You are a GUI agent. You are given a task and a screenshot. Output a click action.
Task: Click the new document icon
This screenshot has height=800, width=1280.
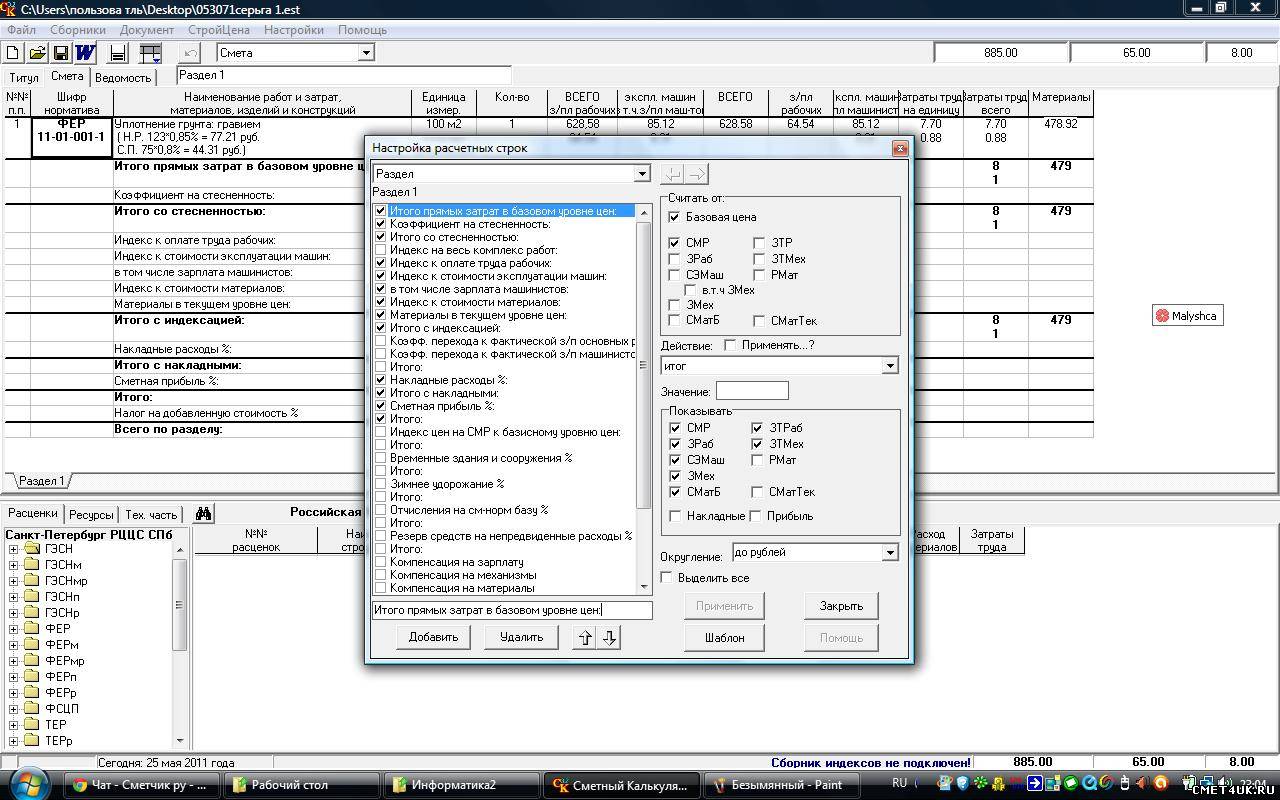(13, 53)
